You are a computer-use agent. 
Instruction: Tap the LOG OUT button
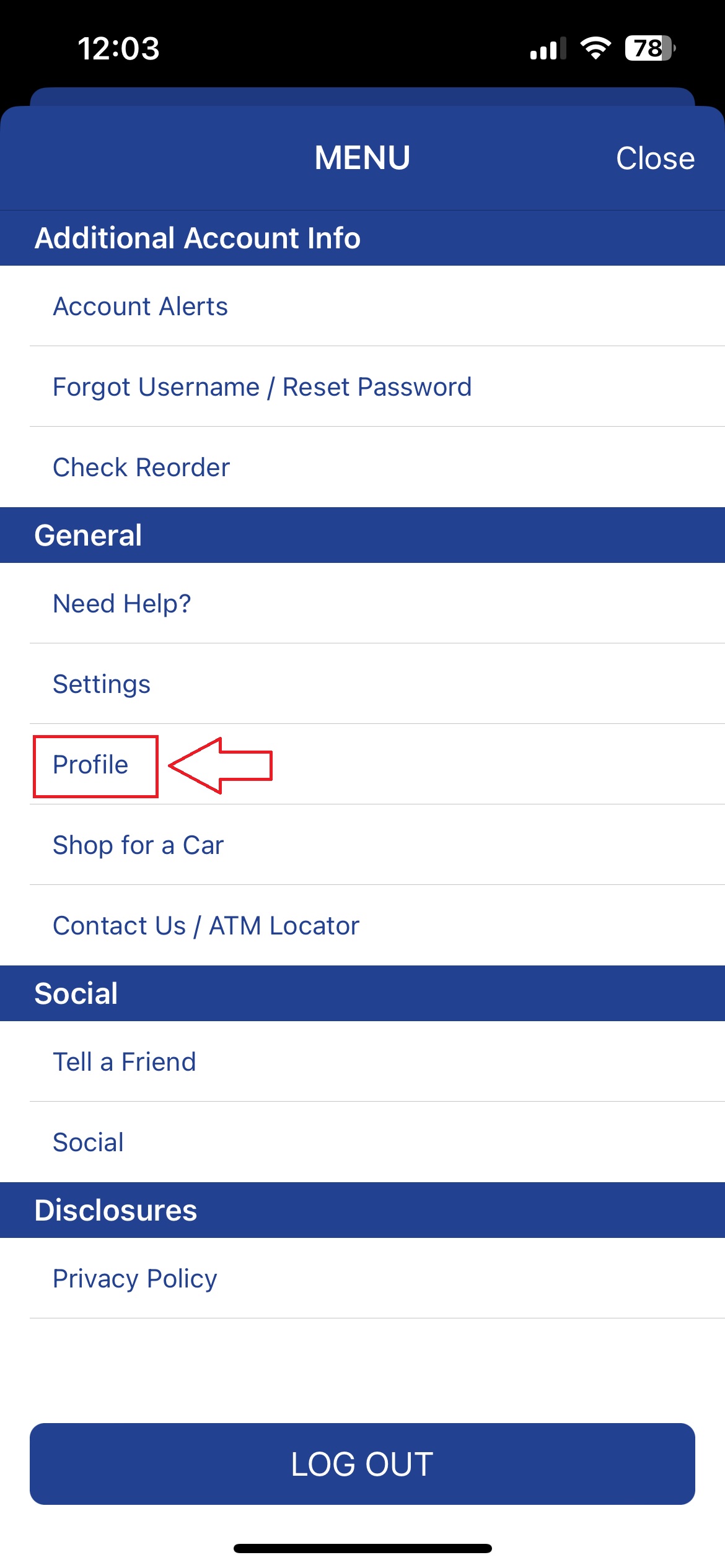point(362,1464)
